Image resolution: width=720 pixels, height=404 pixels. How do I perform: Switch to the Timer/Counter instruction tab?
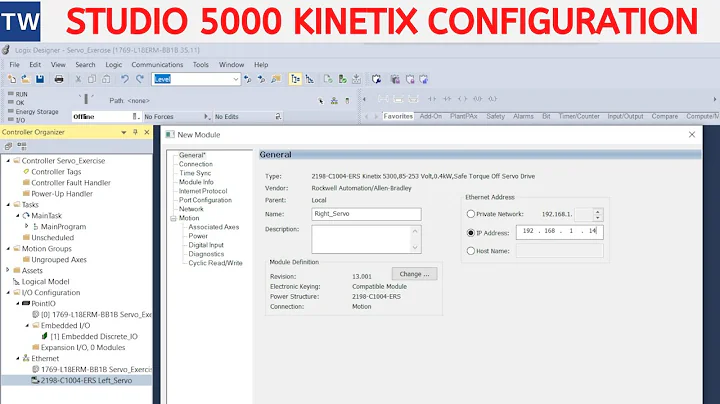pos(579,116)
